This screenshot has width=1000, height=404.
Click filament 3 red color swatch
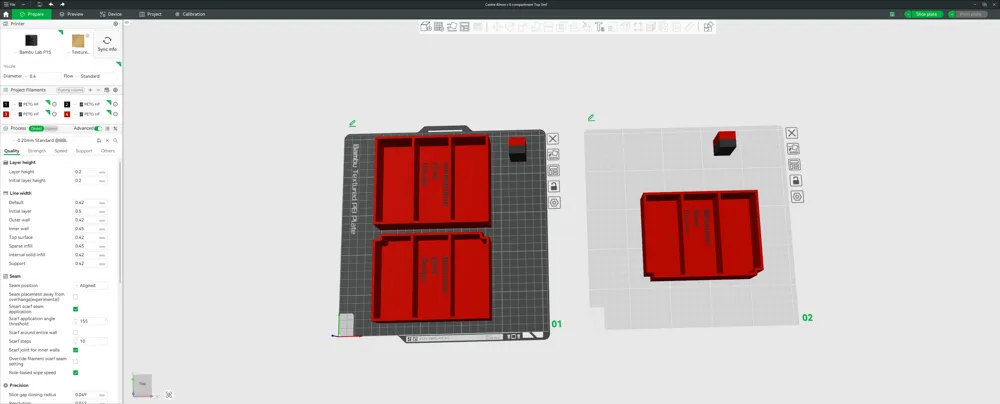[6, 114]
